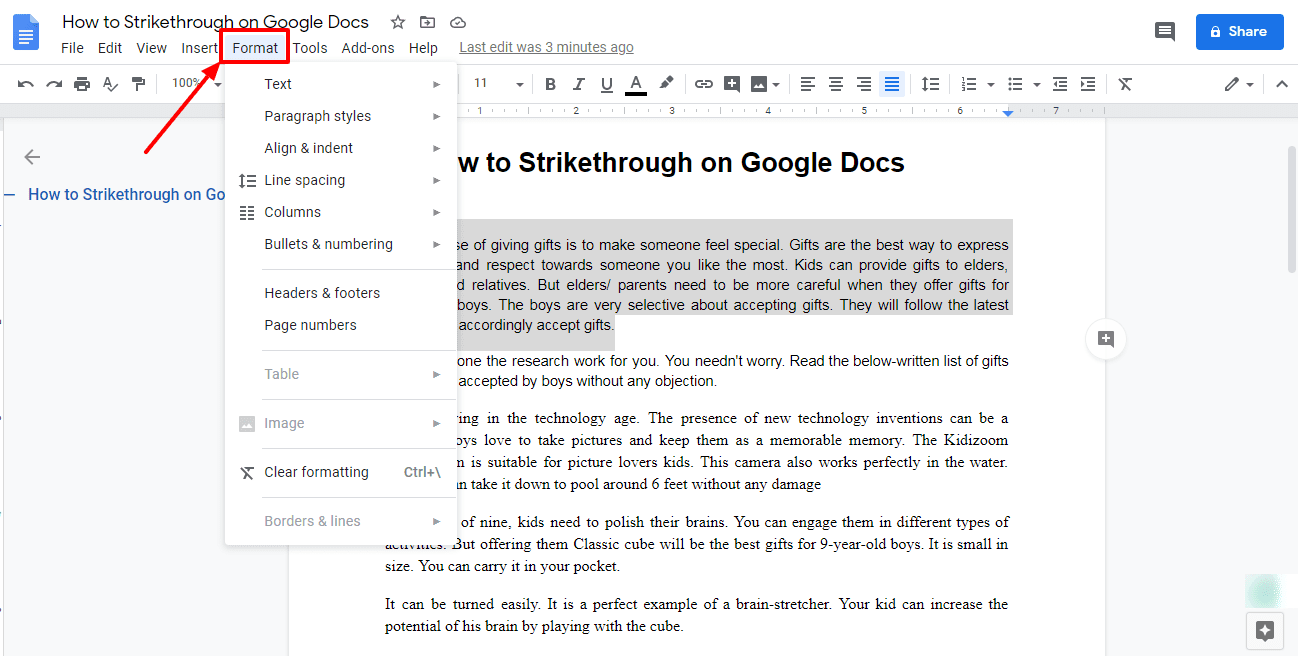Expand the Text submenu

click(341, 84)
